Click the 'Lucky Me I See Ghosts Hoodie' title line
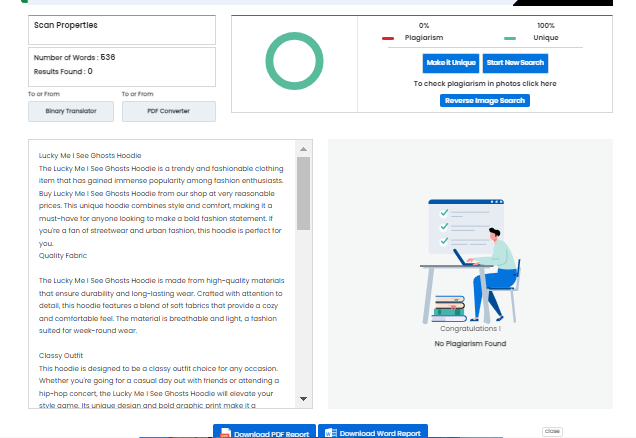The height and width of the screenshot is (438, 636). 90,156
